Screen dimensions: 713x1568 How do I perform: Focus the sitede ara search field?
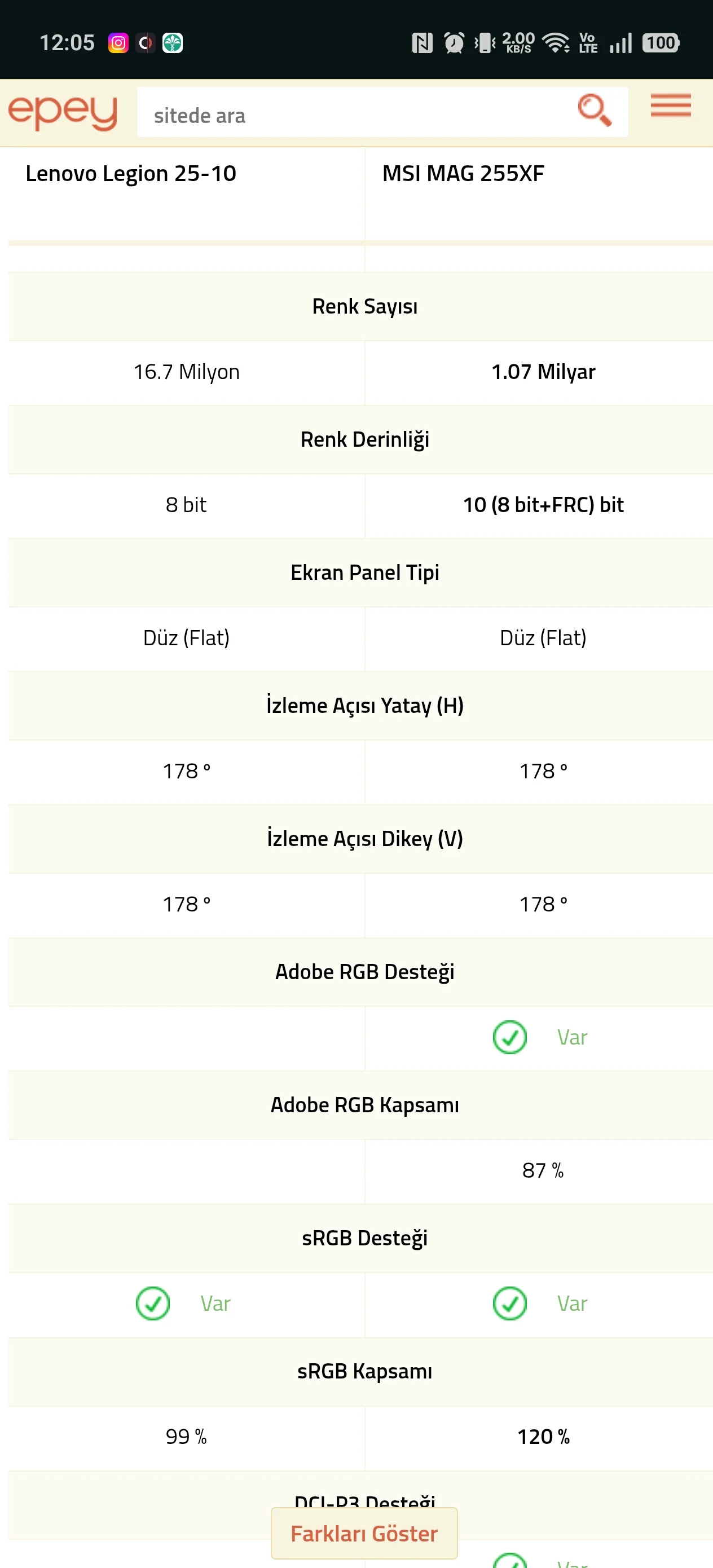(355, 113)
